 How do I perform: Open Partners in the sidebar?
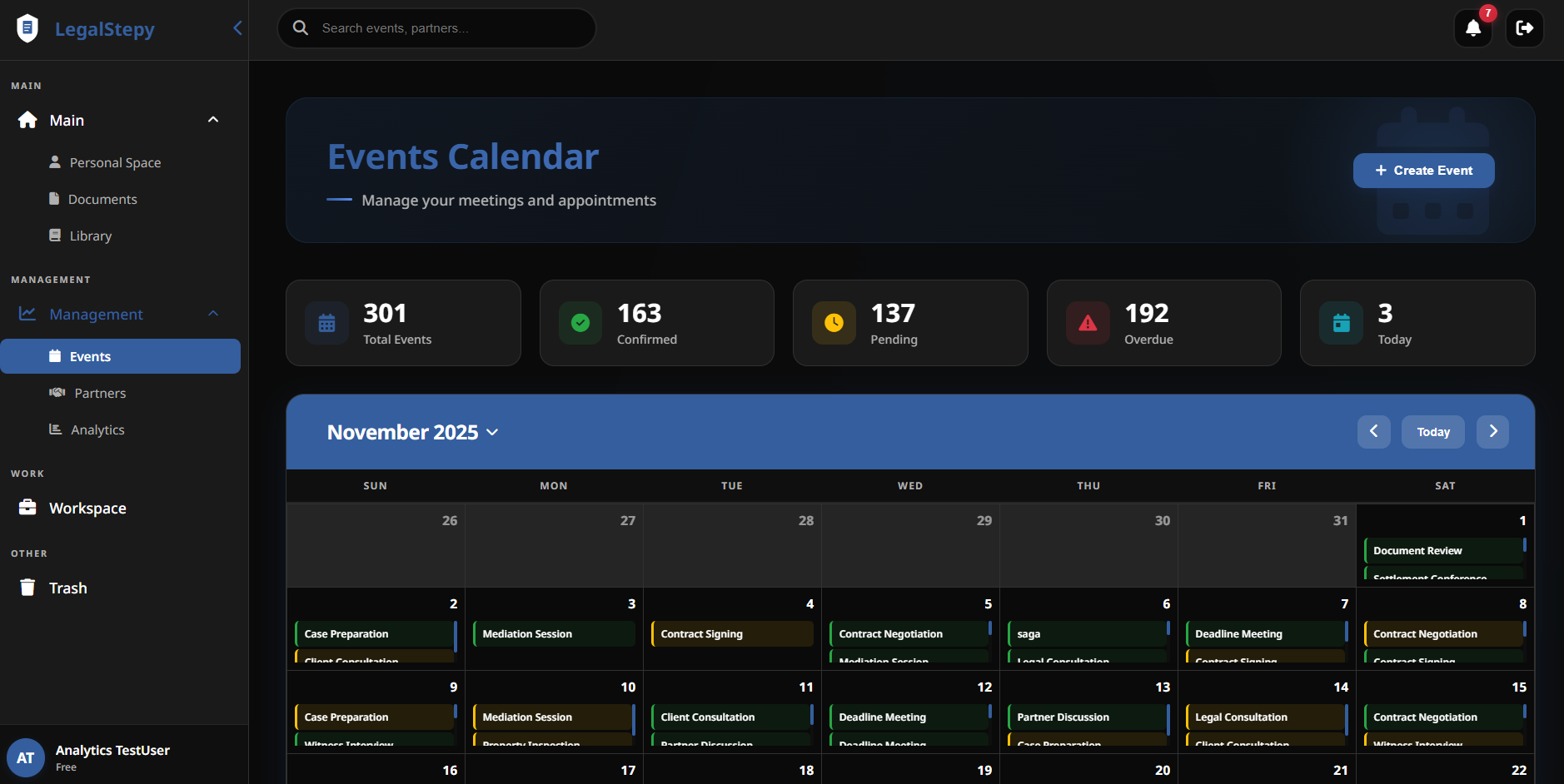pos(100,393)
